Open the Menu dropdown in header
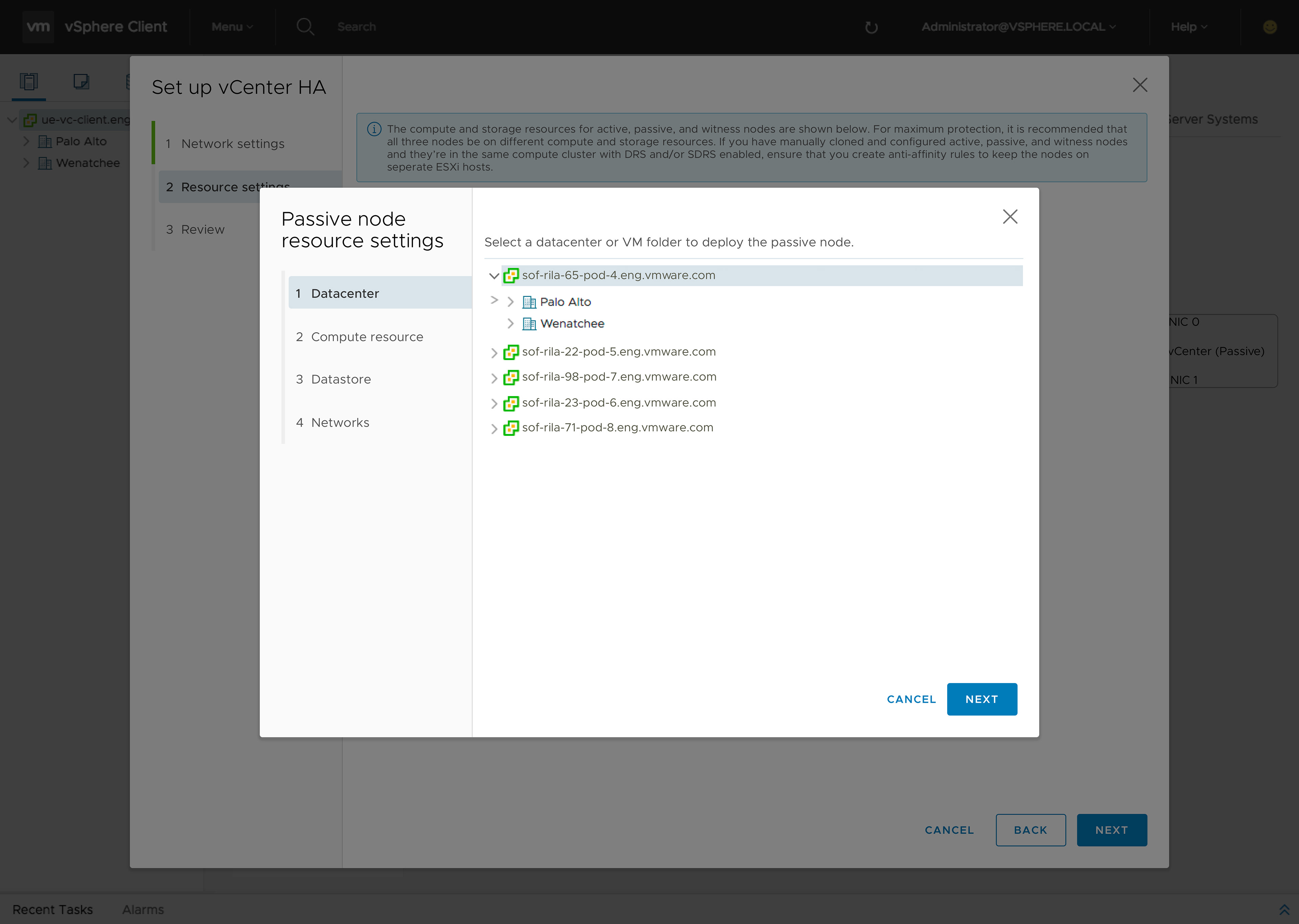1299x924 pixels. [x=232, y=27]
